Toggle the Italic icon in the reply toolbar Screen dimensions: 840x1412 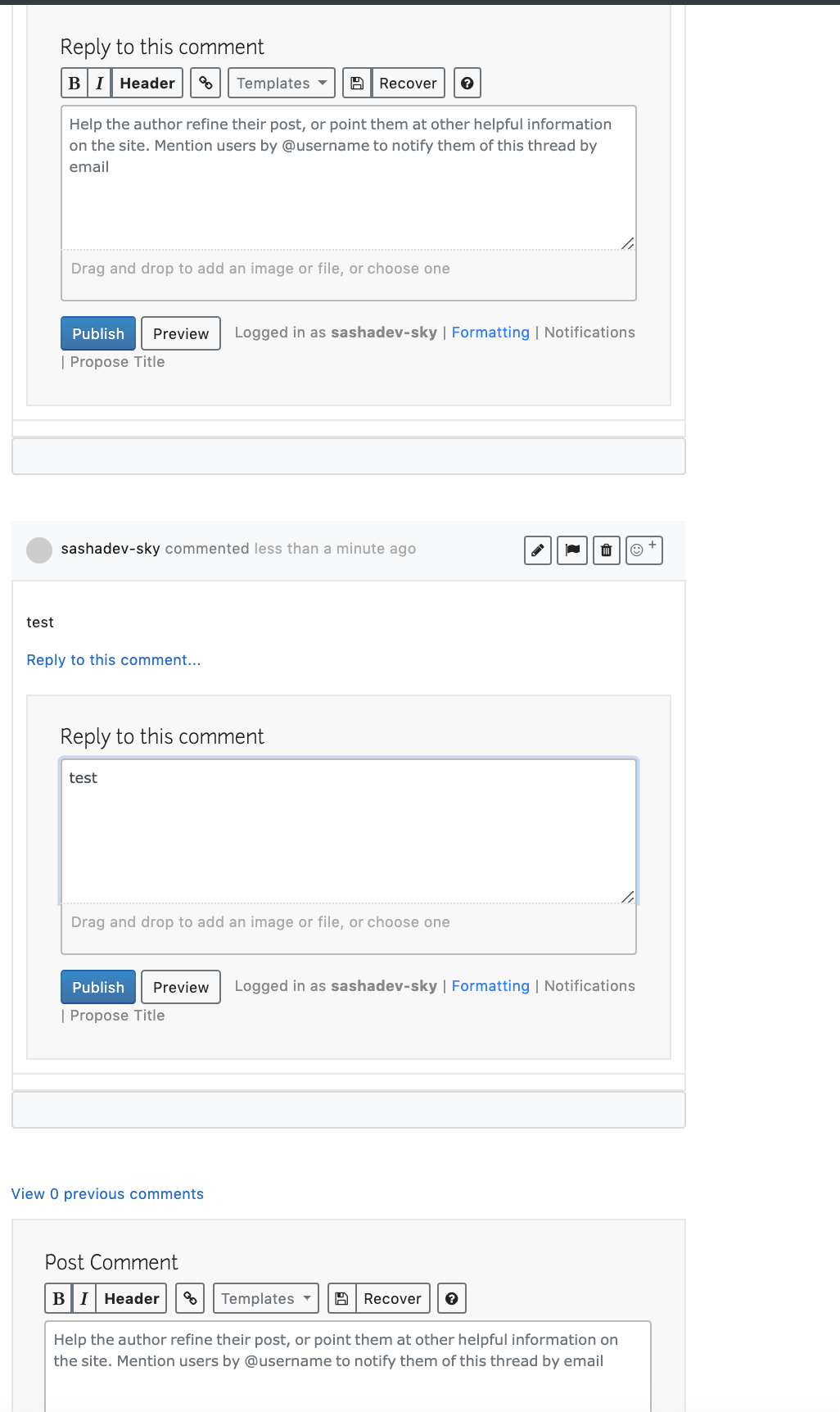coord(98,83)
